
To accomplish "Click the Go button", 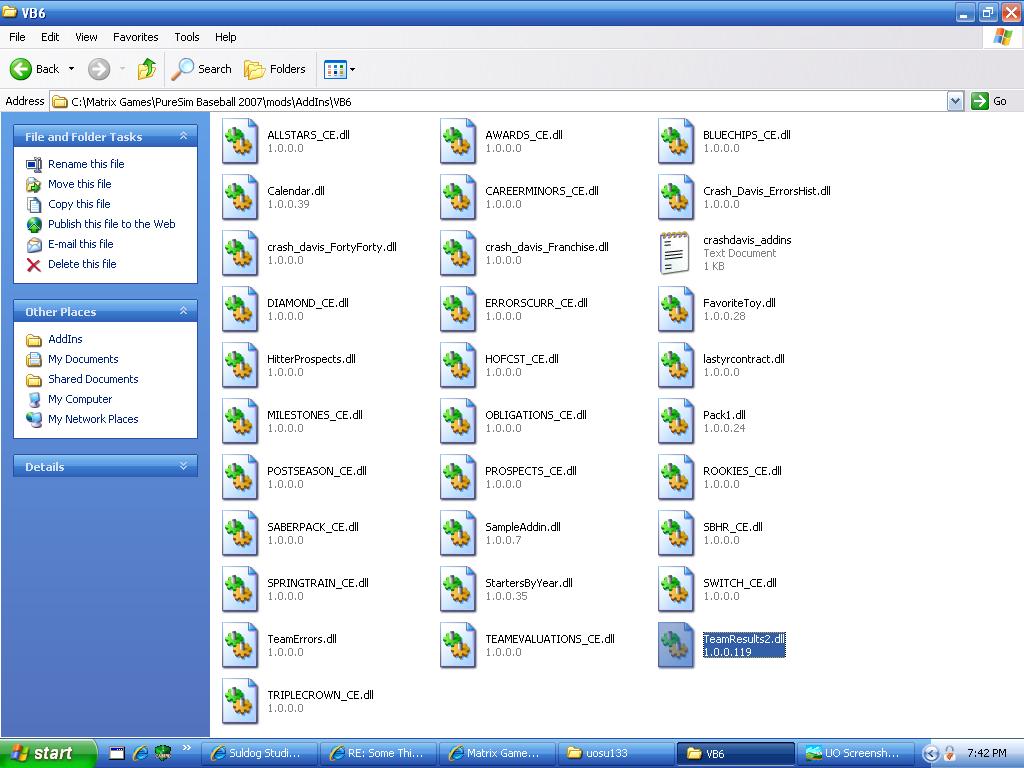I will coord(989,101).
